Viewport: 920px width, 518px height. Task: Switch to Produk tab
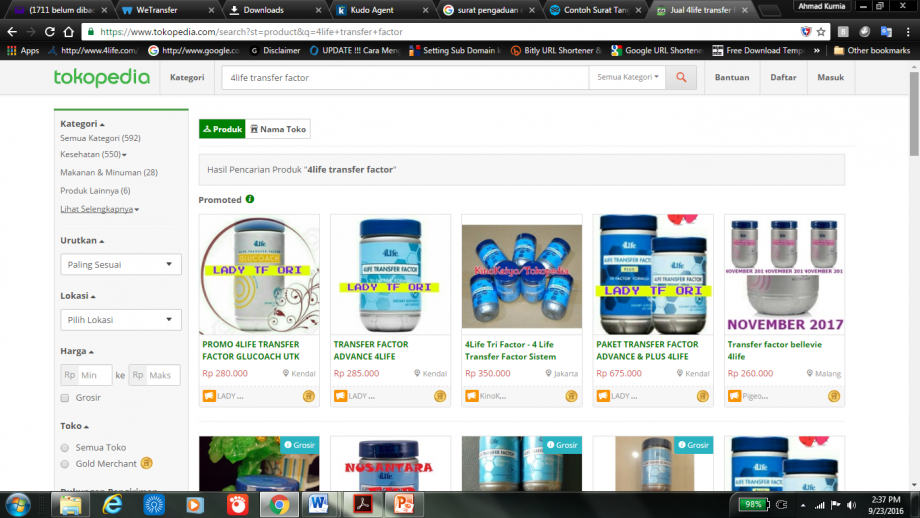click(222, 129)
